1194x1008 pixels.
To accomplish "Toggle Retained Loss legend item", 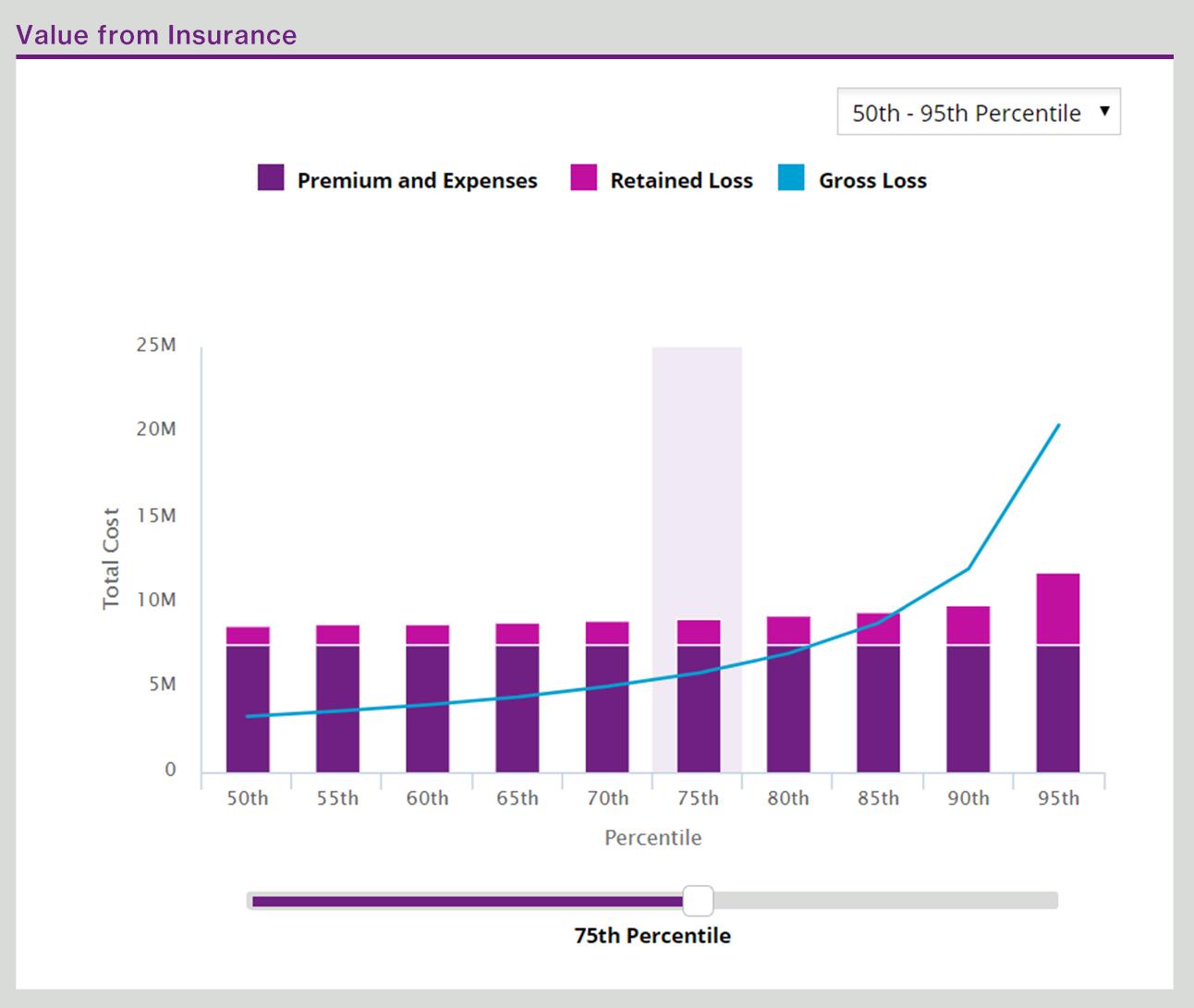I will coord(662,178).
